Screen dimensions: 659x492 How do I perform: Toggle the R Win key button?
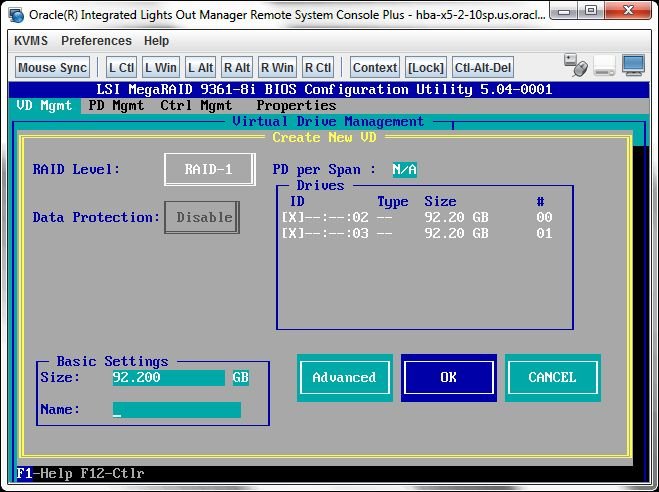(277, 68)
